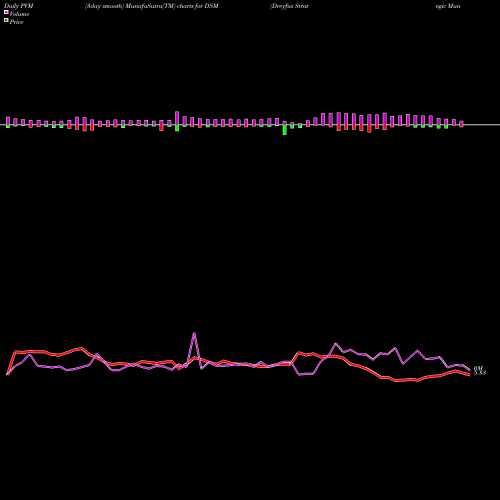Click the red-green Price legend swatch
500x500 pixels.
[x=6, y=21]
